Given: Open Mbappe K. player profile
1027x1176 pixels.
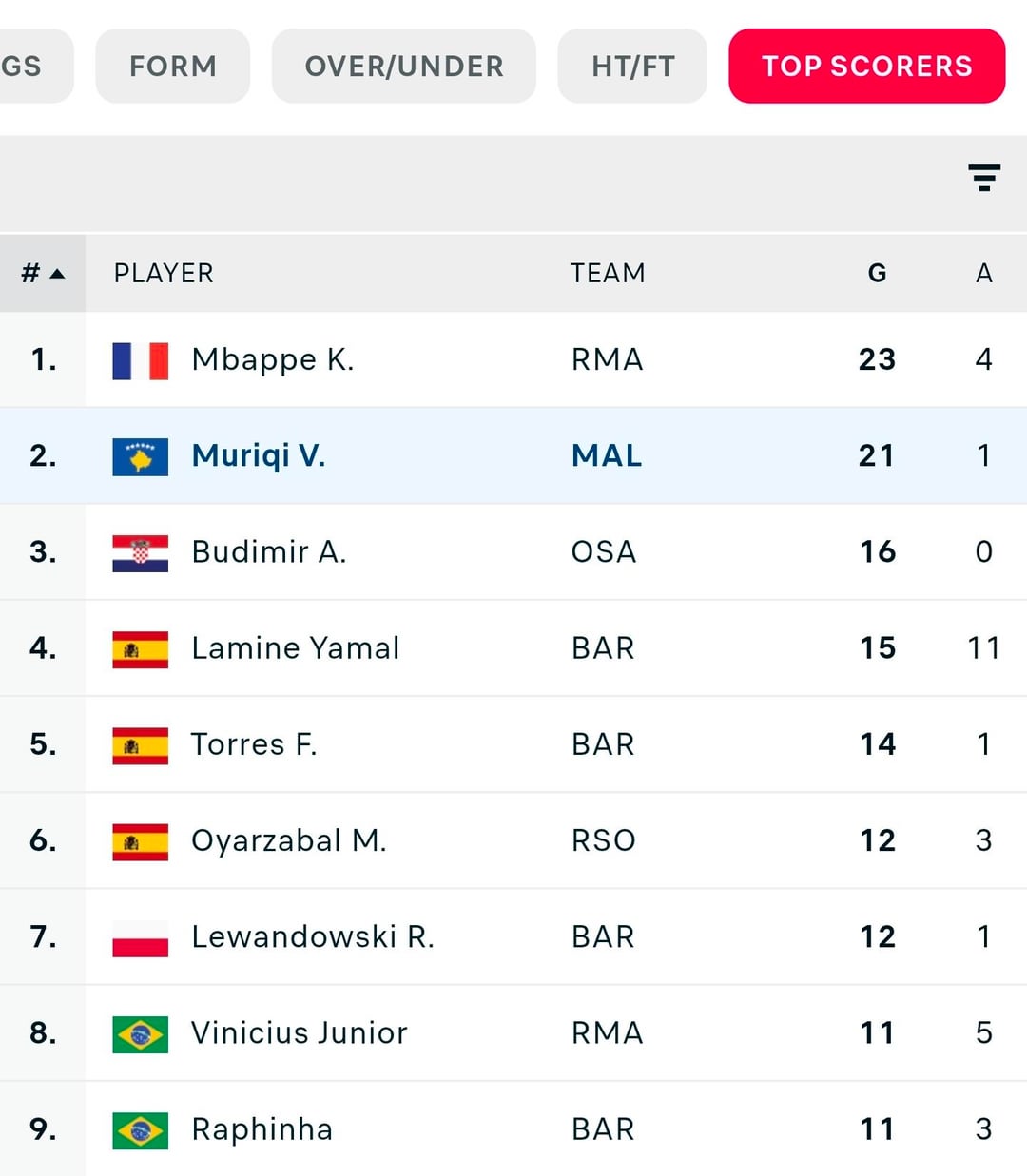Looking at the screenshot, I should click(x=272, y=360).
